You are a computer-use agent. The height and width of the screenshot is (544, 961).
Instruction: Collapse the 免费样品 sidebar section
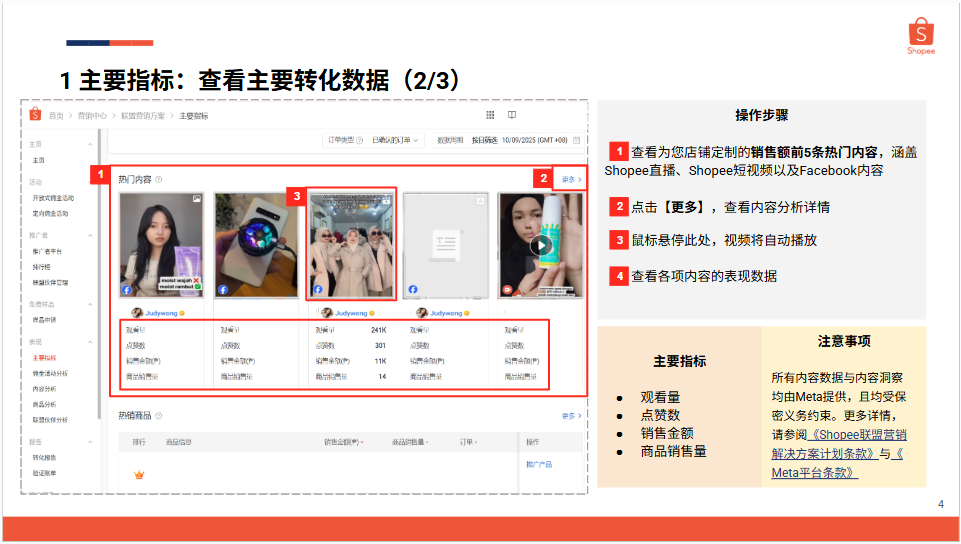[x=90, y=304]
